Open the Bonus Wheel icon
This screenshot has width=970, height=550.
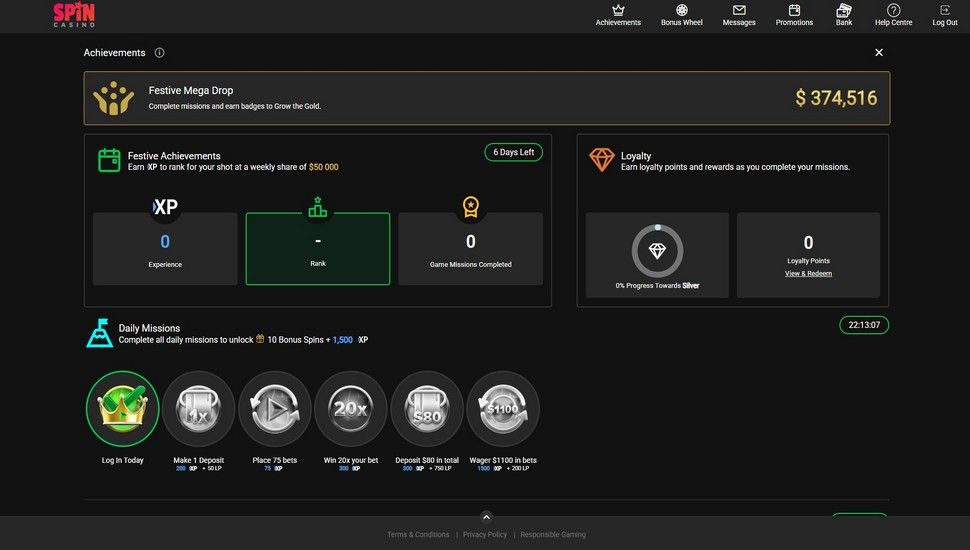coord(682,10)
